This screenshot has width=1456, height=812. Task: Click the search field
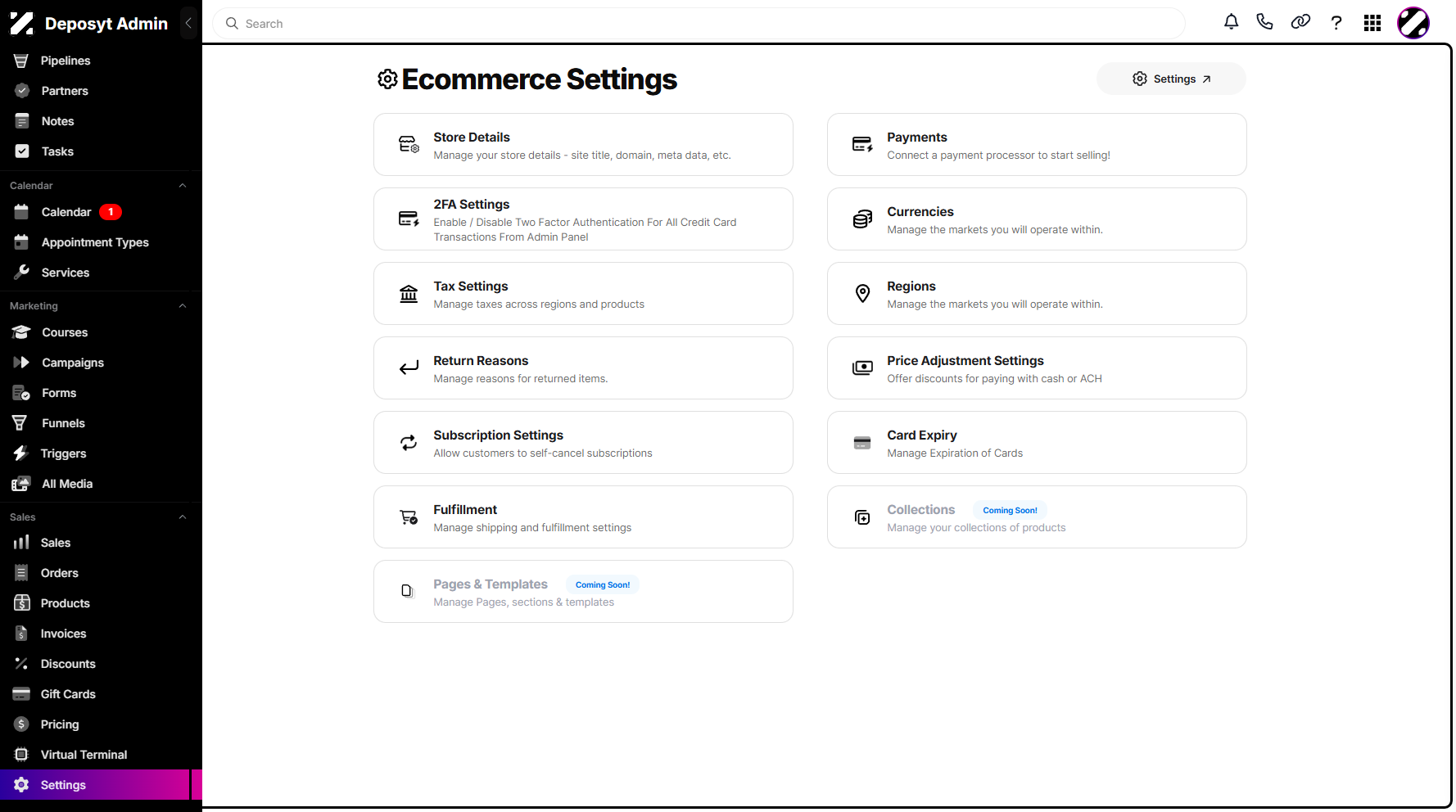tap(699, 24)
